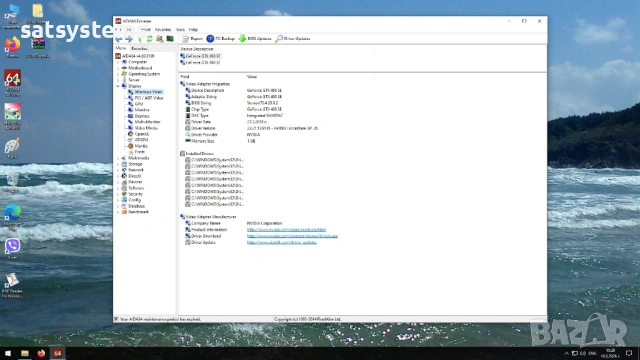Screen dimensions: 640x360
Task: Open the Driver Download nvidia link
Action: point(292,236)
